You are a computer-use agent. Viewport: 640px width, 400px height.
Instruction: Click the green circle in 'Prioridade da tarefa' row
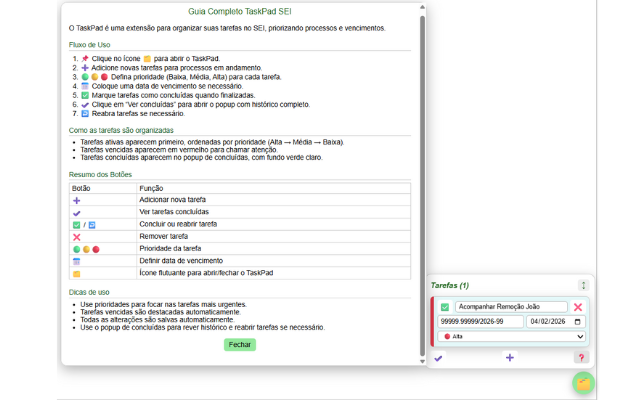pyautogui.click(x=76, y=249)
